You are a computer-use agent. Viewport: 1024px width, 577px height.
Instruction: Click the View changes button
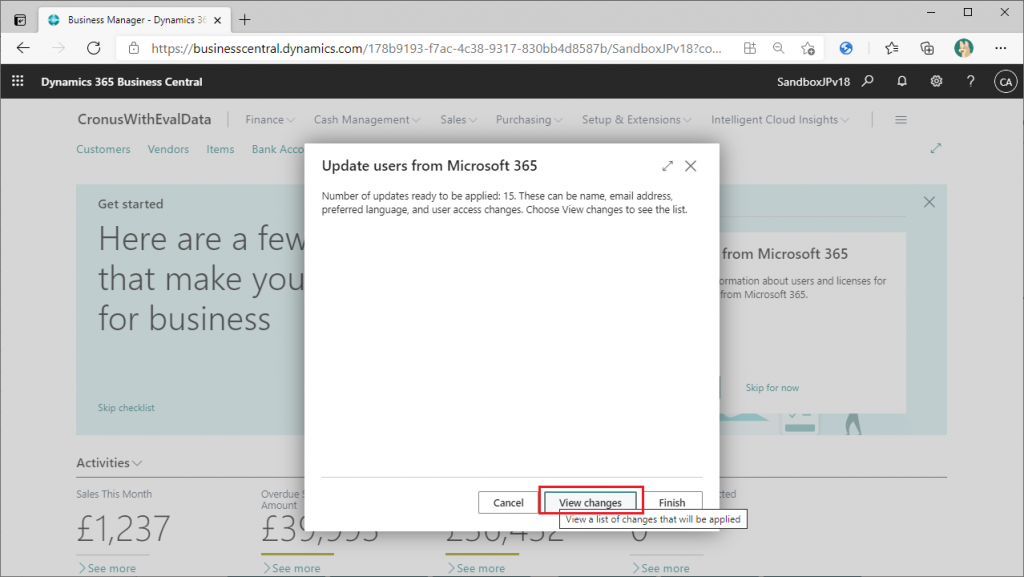(590, 503)
